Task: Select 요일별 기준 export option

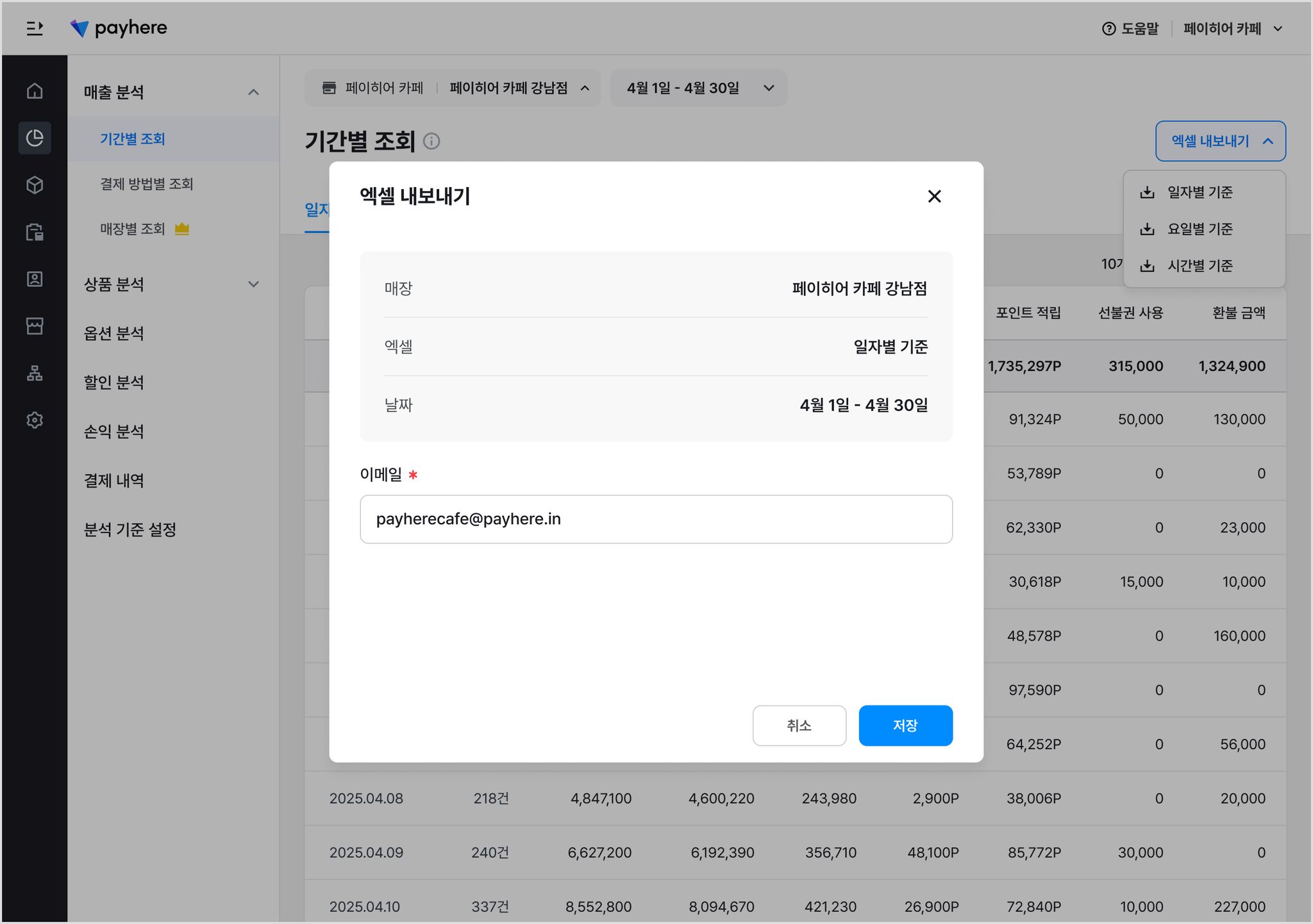Action: (1204, 229)
